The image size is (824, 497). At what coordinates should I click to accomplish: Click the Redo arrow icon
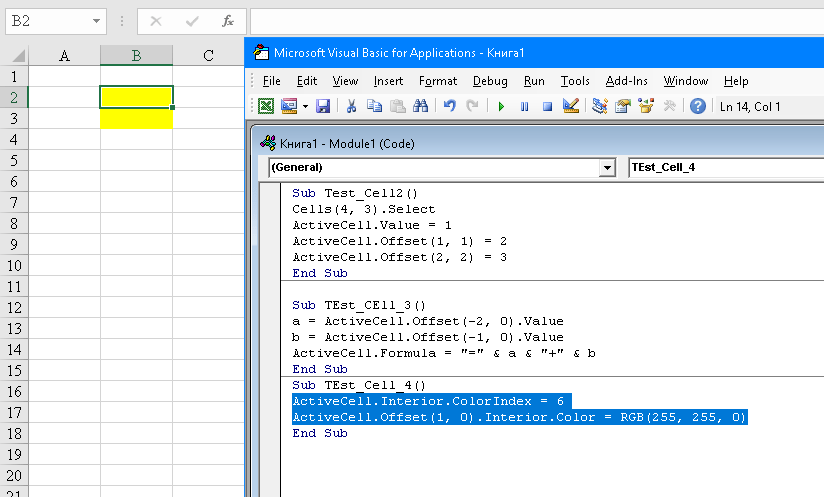click(472, 106)
